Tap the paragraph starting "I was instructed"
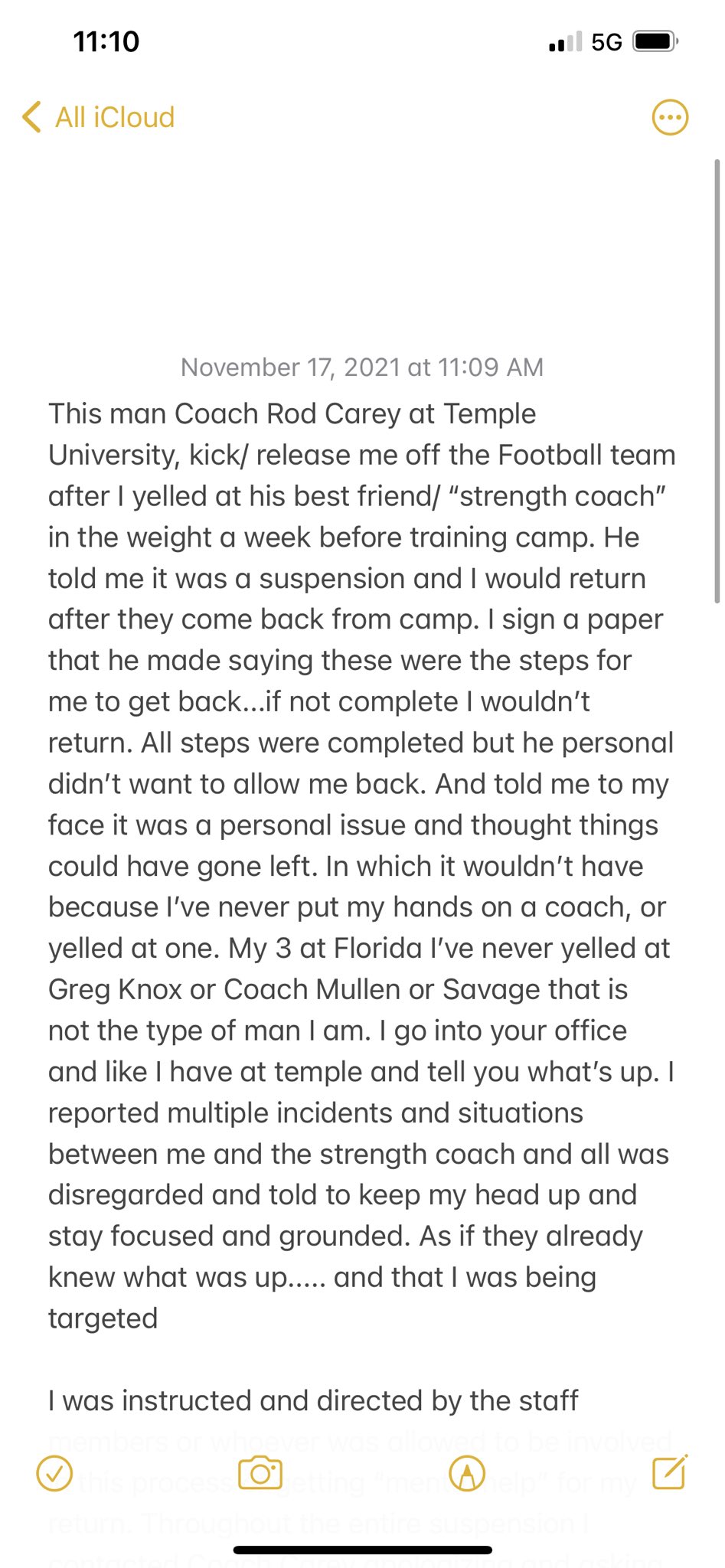 [x=314, y=1401]
